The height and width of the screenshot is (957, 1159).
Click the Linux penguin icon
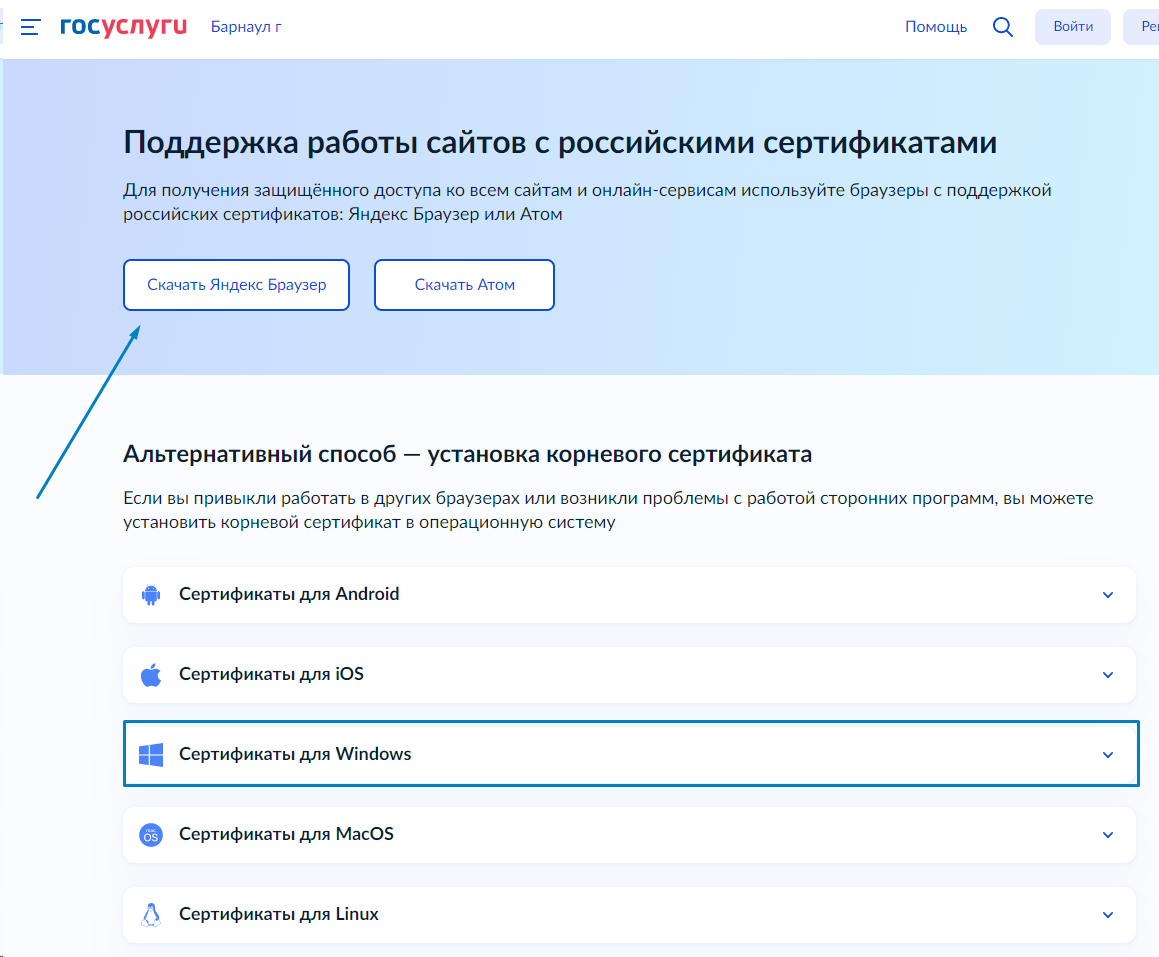pos(151,915)
